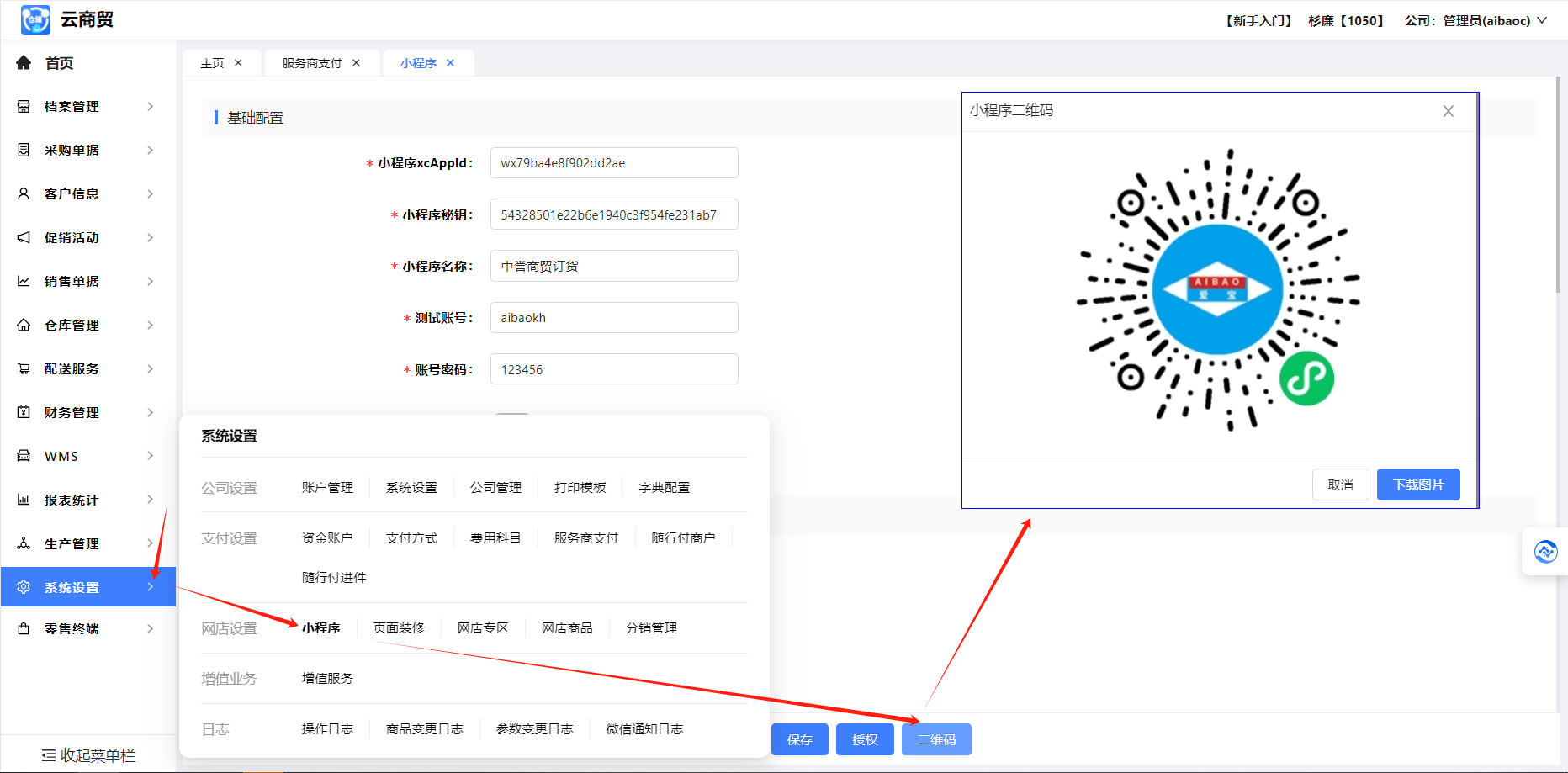Viewport: 1568px width, 773px height.
Task: Click the 保存 button
Action: 800,739
